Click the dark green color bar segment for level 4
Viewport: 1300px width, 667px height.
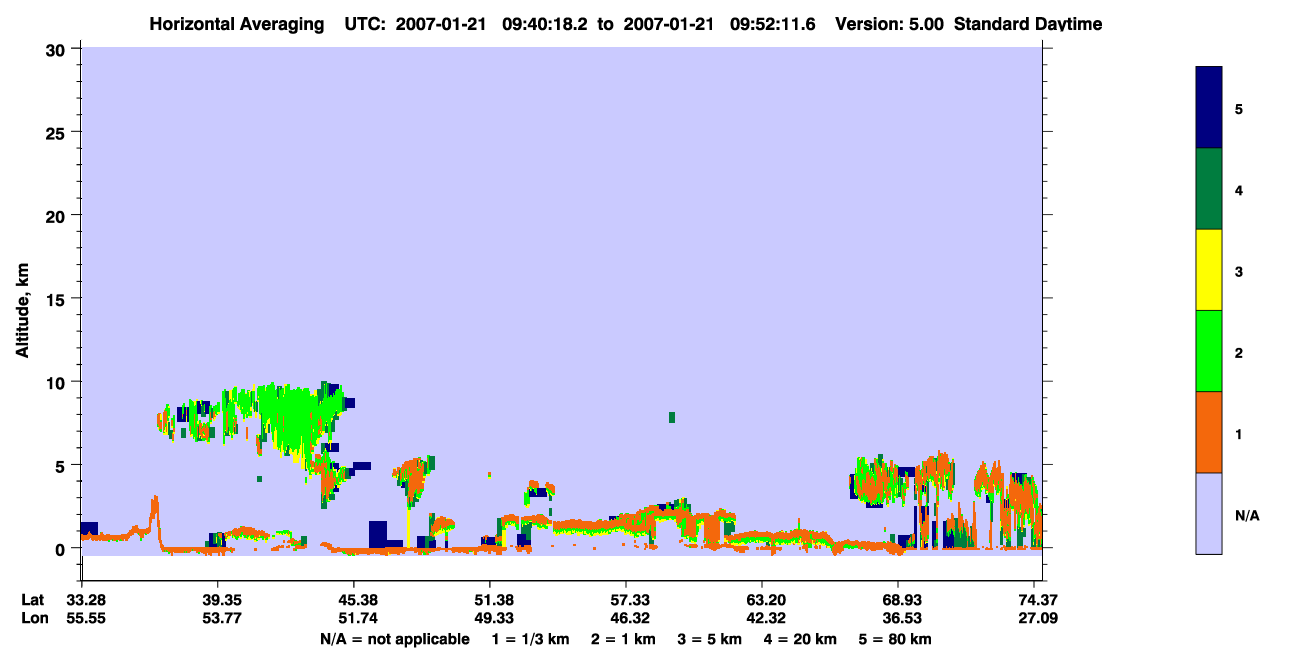[x=1209, y=189]
